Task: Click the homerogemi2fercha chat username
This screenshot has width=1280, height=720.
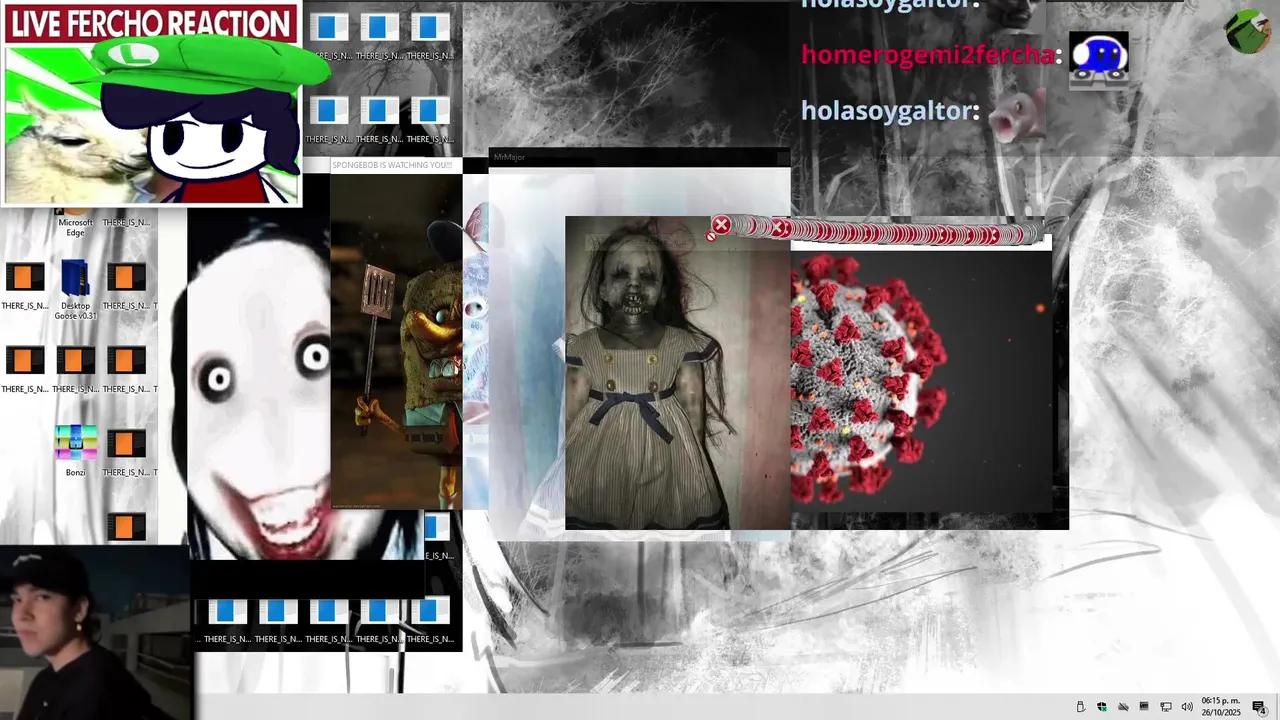Action: [928, 54]
